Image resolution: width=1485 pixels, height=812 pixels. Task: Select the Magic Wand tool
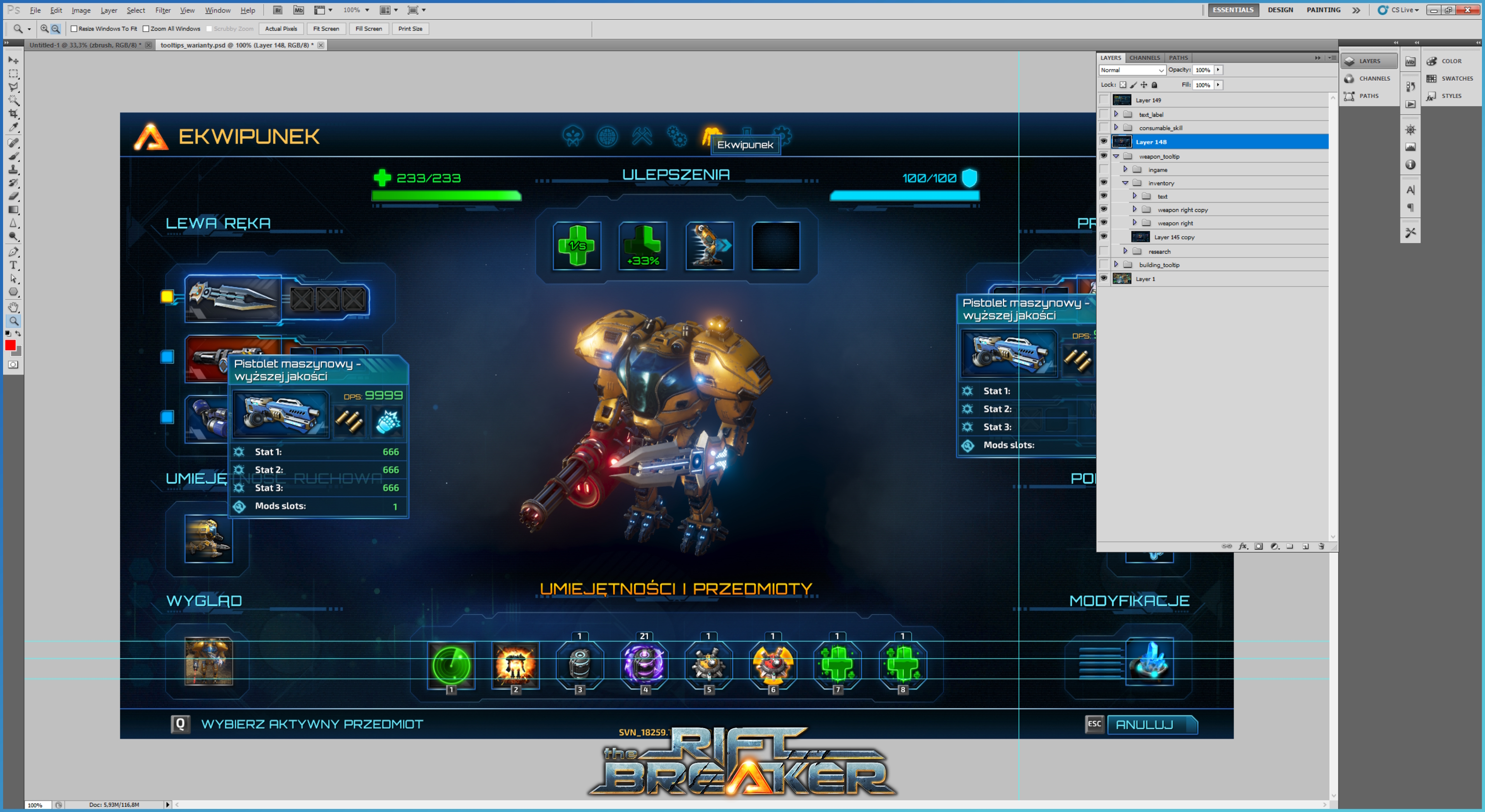pyautogui.click(x=13, y=101)
